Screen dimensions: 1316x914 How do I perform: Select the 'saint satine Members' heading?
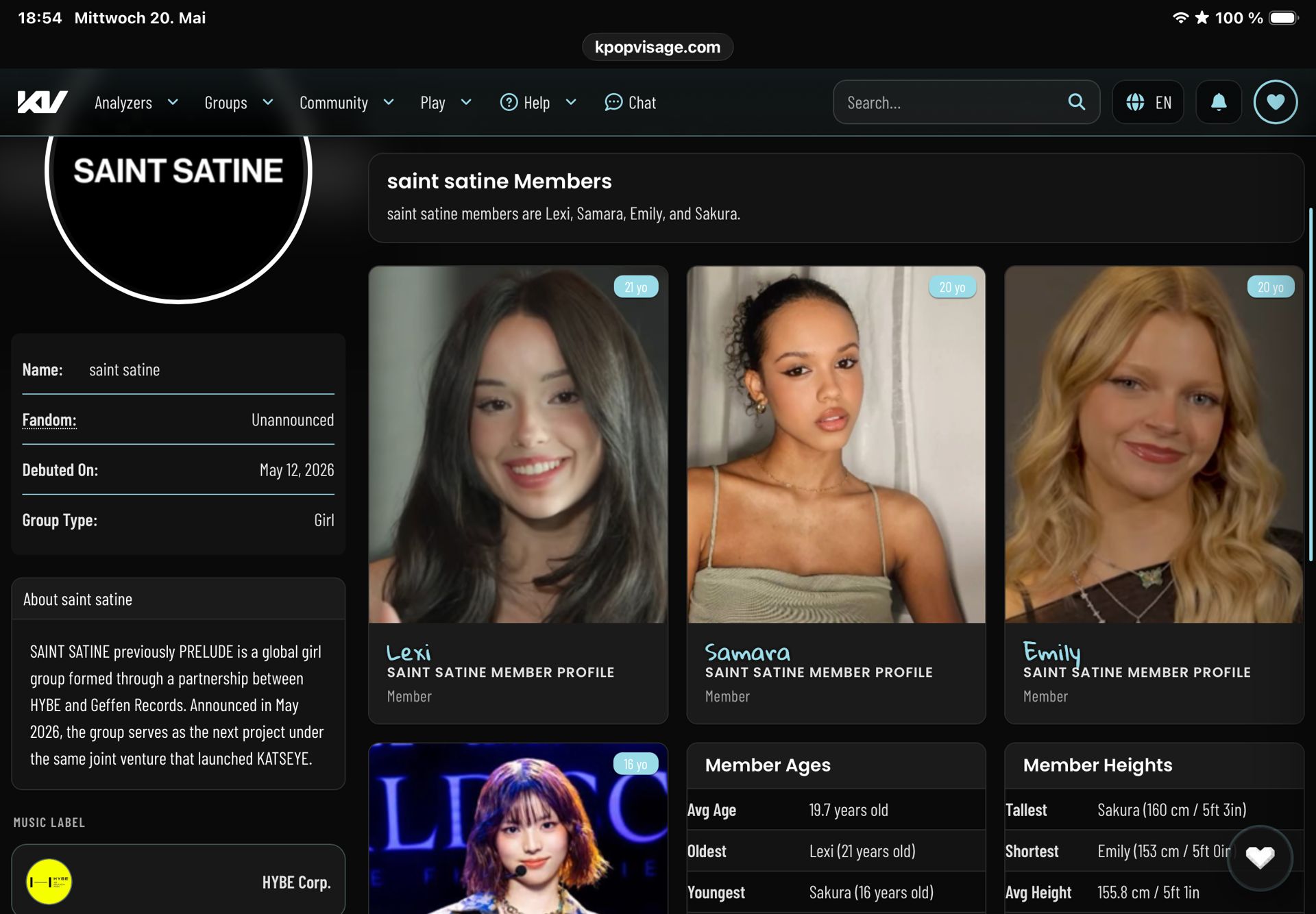[x=499, y=181]
